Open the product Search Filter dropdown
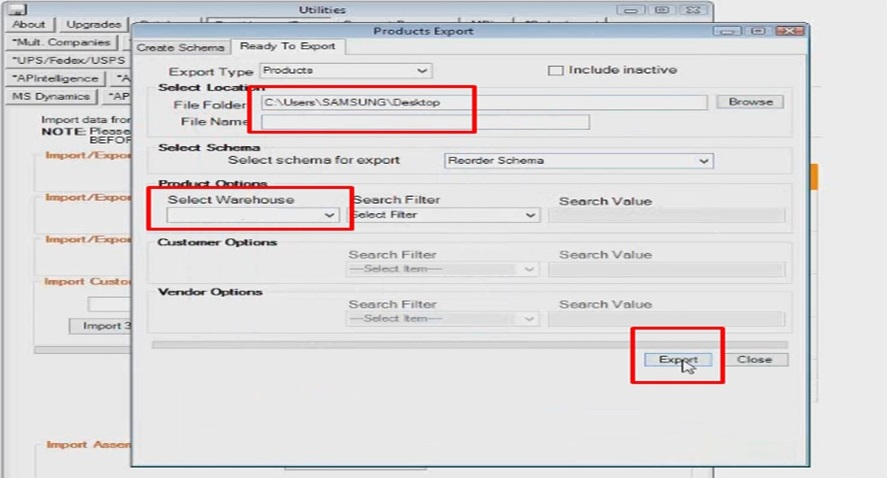Screen dimensions: 887x478 coord(445,215)
